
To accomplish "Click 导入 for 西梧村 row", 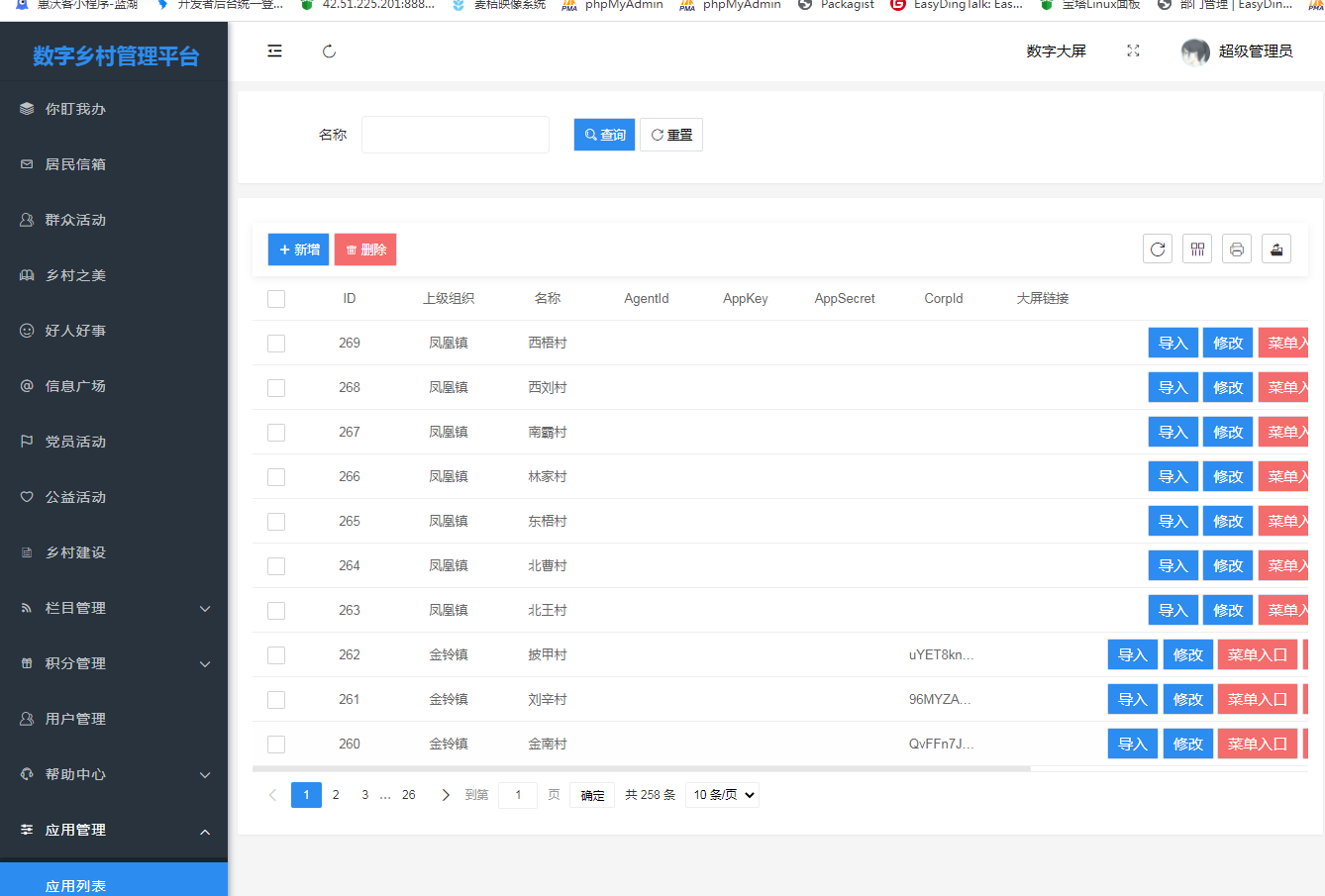I will point(1173,343).
